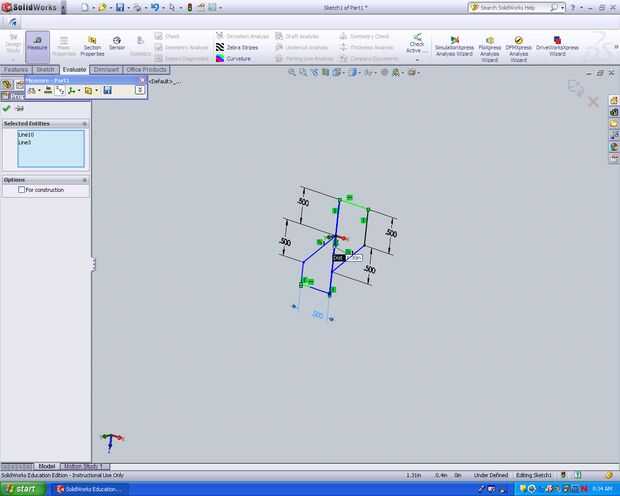The height and width of the screenshot is (496, 620).
Task: Click the Section View icon in view toolbar
Action: pyautogui.click(x=325, y=72)
